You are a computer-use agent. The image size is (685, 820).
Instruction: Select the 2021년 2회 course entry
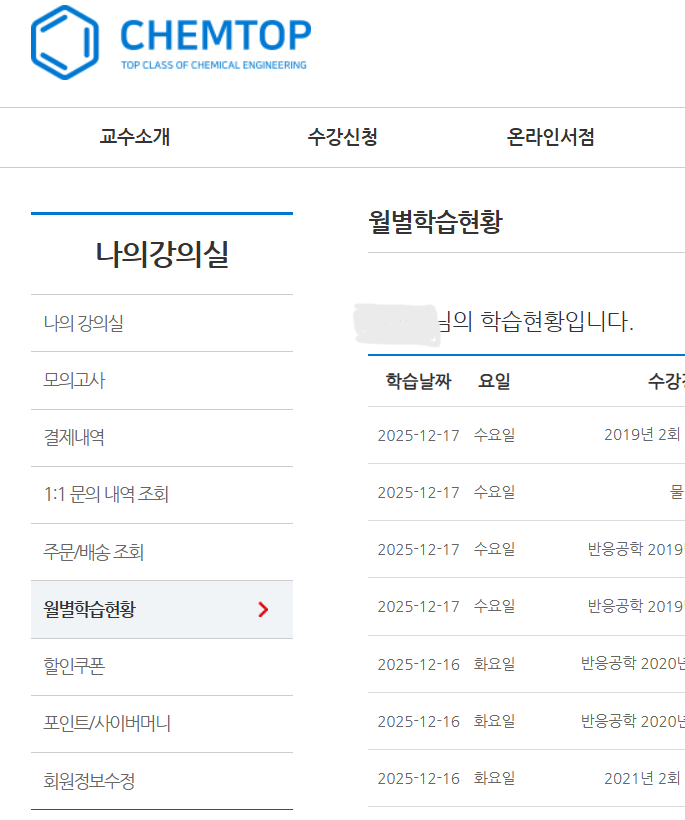(643, 778)
